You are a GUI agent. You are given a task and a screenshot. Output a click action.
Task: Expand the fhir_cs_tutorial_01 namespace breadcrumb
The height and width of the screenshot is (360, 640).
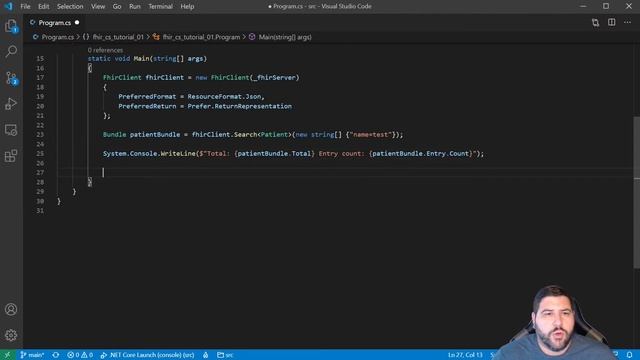click(118, 37)
